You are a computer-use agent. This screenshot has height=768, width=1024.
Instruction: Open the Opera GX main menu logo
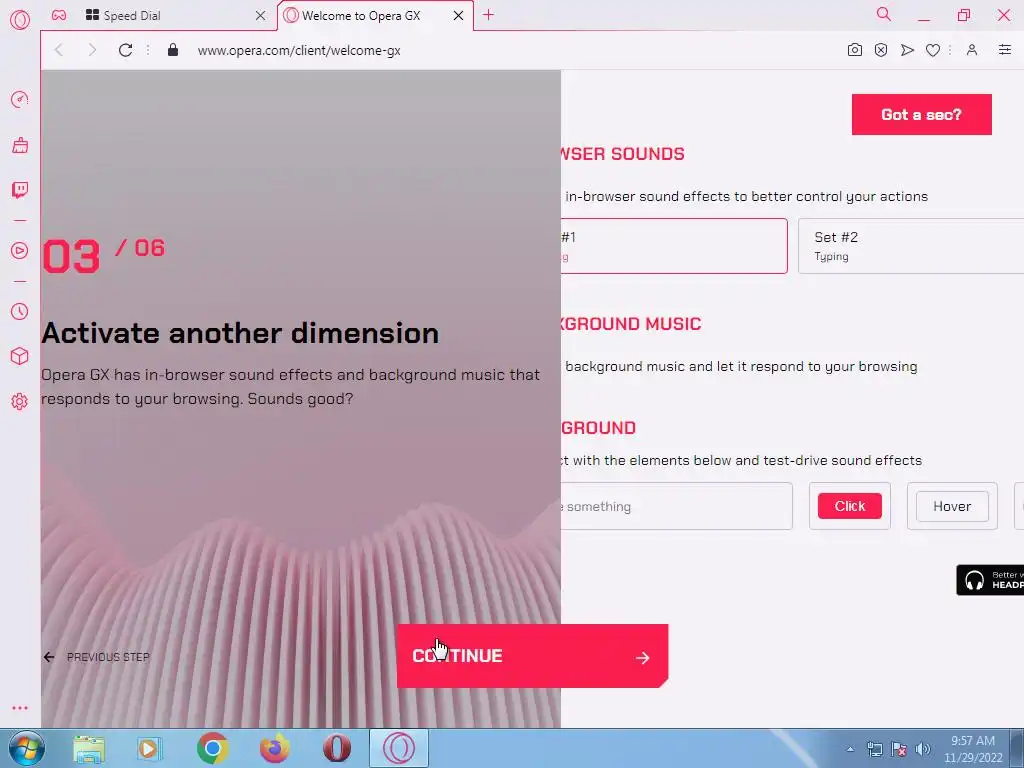tap(20, 19)
